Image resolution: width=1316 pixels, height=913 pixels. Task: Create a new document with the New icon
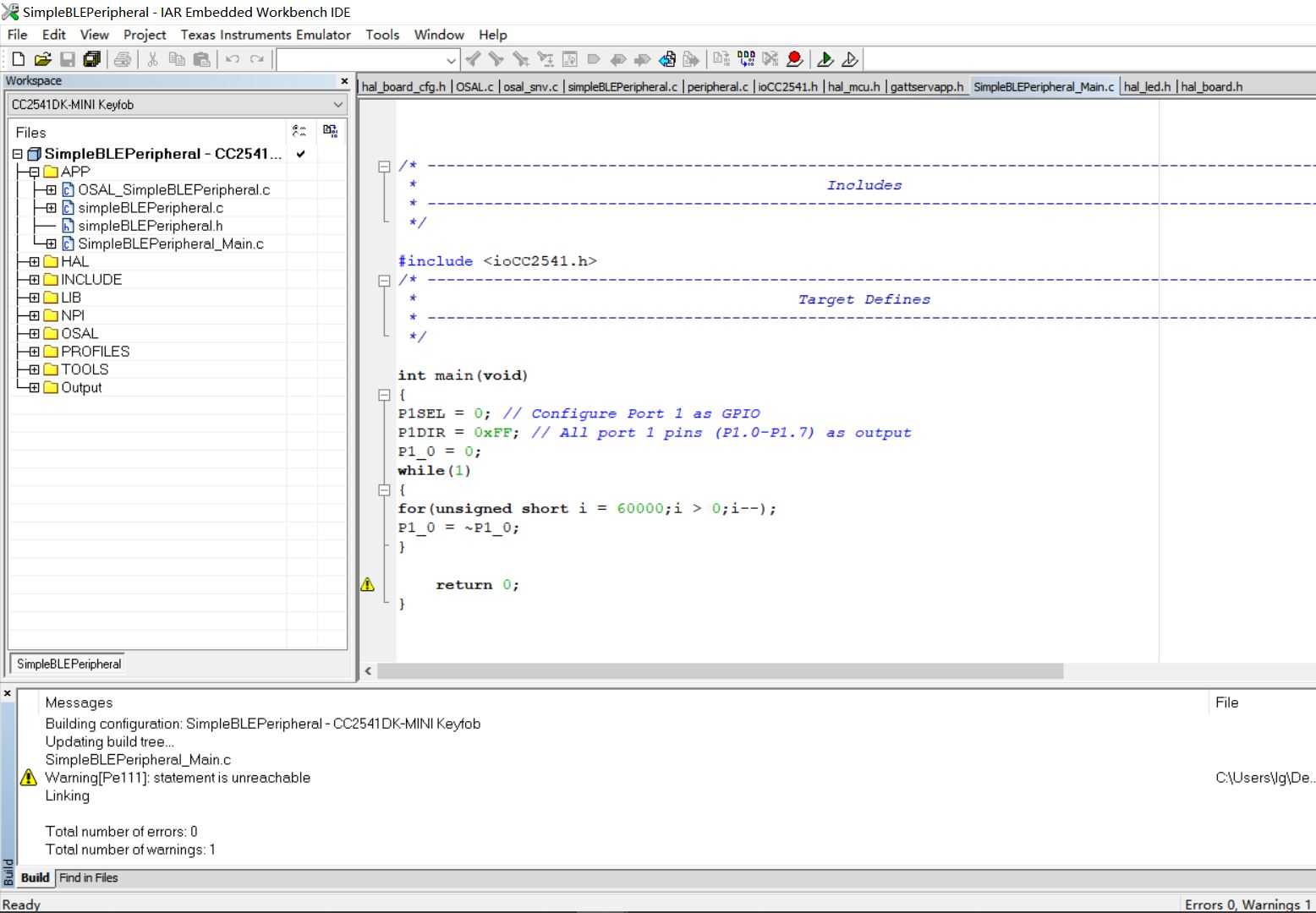18,59
